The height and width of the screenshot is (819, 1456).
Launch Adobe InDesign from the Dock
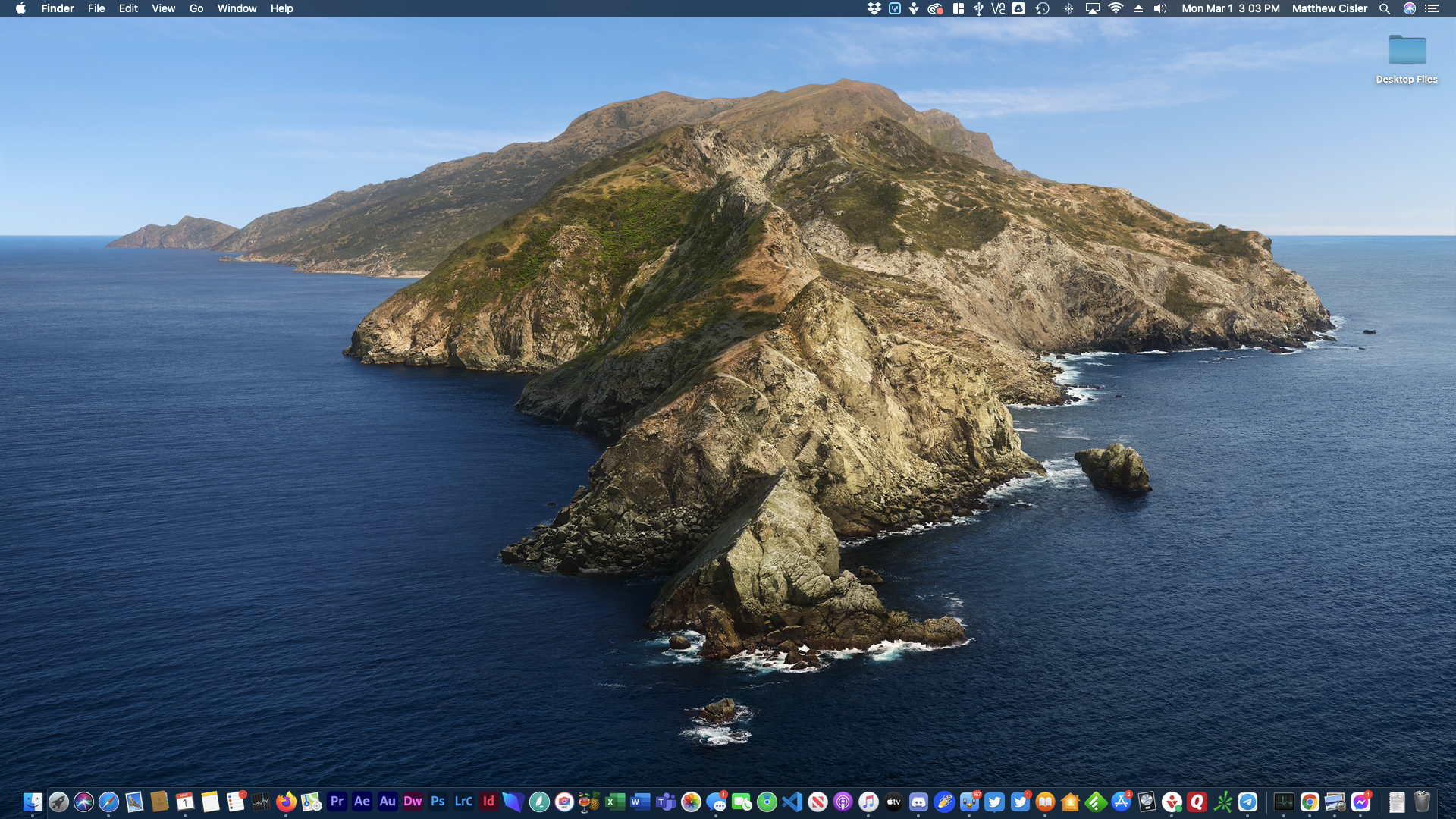(488, 802)
